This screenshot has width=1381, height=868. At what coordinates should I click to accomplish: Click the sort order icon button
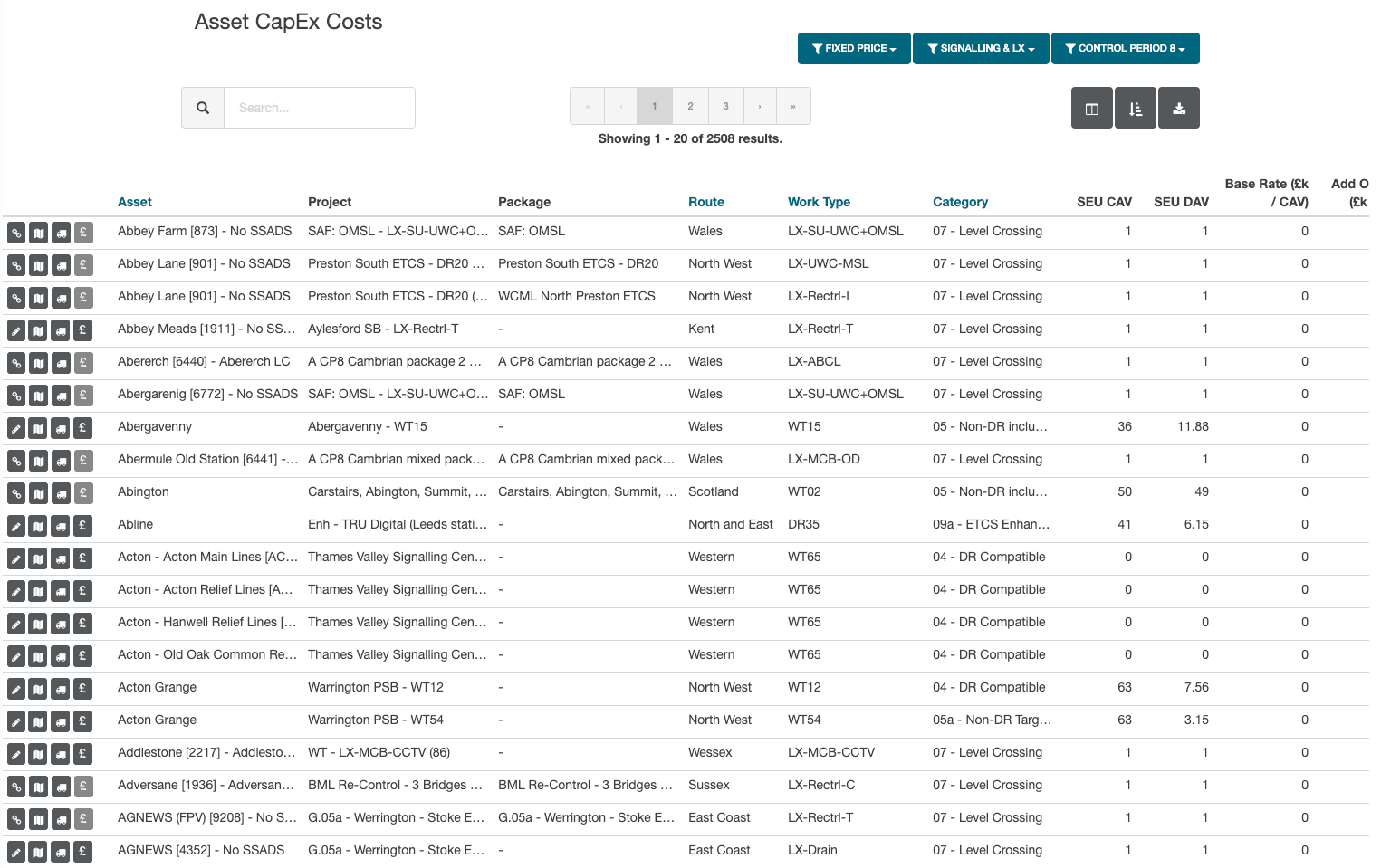[x=1136, y=109]
